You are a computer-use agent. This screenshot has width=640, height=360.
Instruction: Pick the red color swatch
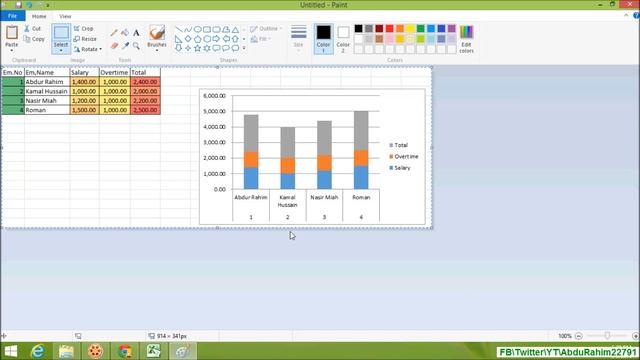click(x=389, y=28)
